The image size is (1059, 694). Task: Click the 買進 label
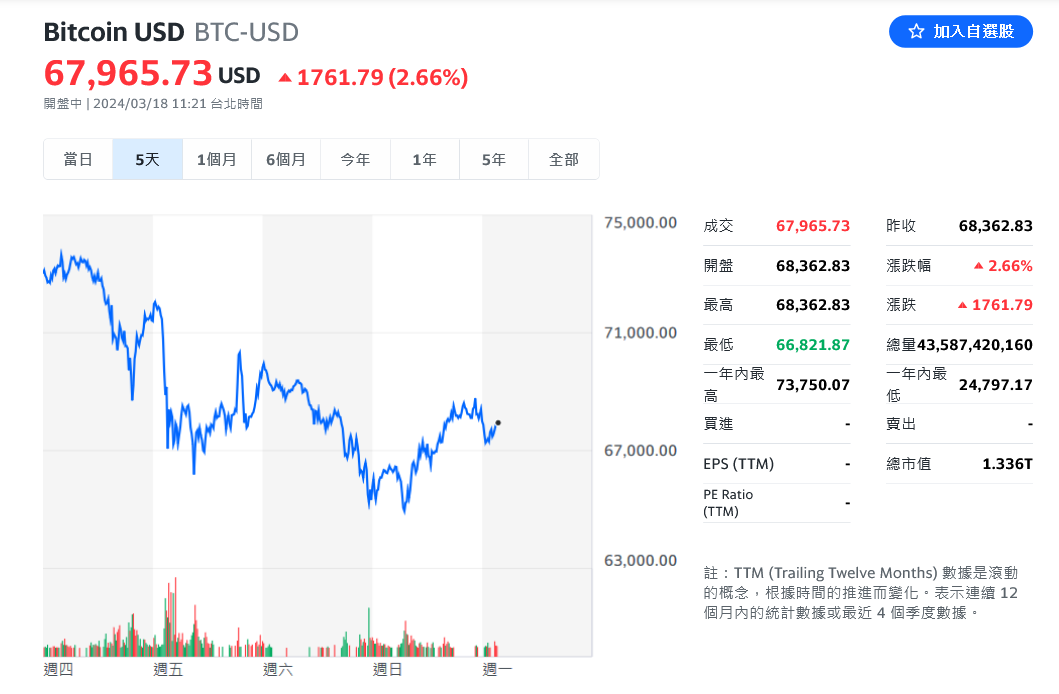(x=718, y=424)
